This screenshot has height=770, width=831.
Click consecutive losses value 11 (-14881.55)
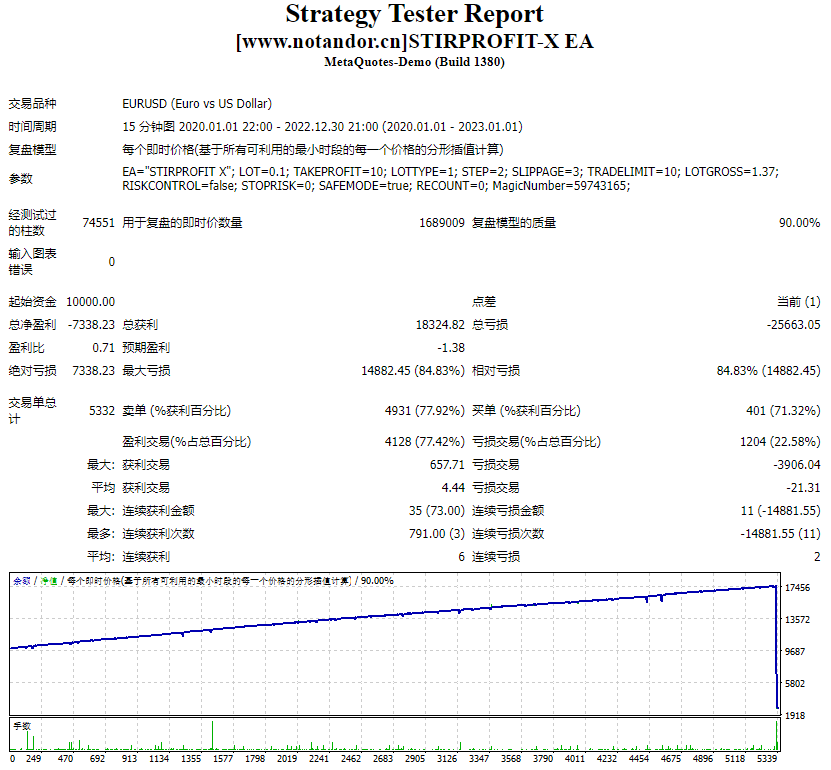tap(780, 511)
